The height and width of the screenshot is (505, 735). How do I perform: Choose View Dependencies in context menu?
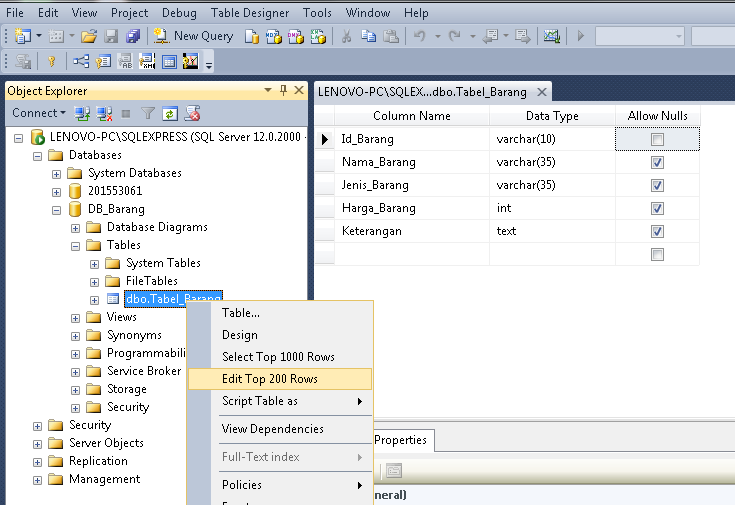pos(280,429)
